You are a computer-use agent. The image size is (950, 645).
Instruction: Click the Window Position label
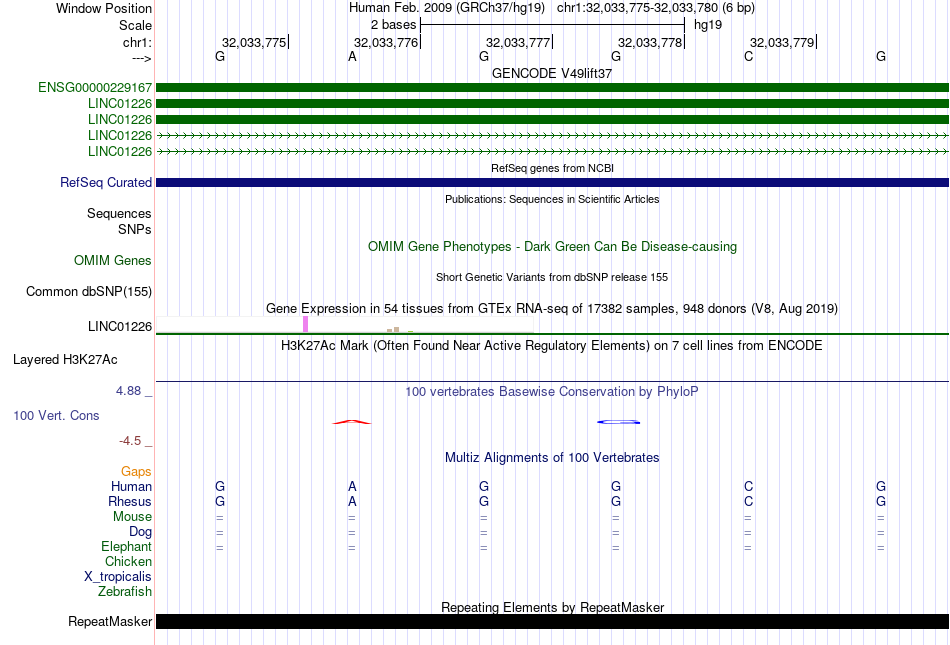[104, 8]
